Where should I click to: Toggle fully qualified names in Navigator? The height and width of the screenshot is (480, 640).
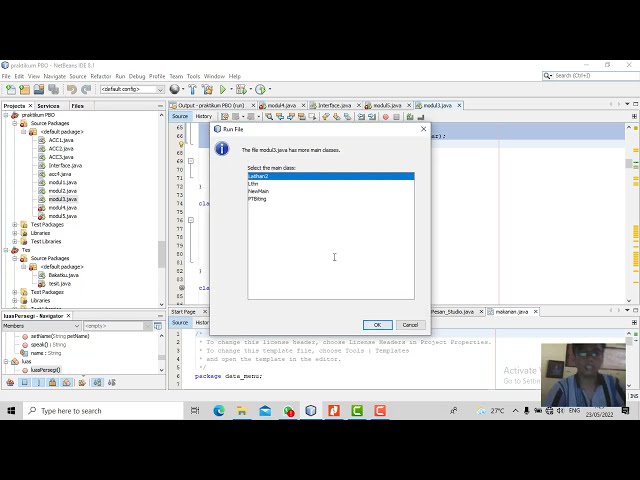coord(82,382)
